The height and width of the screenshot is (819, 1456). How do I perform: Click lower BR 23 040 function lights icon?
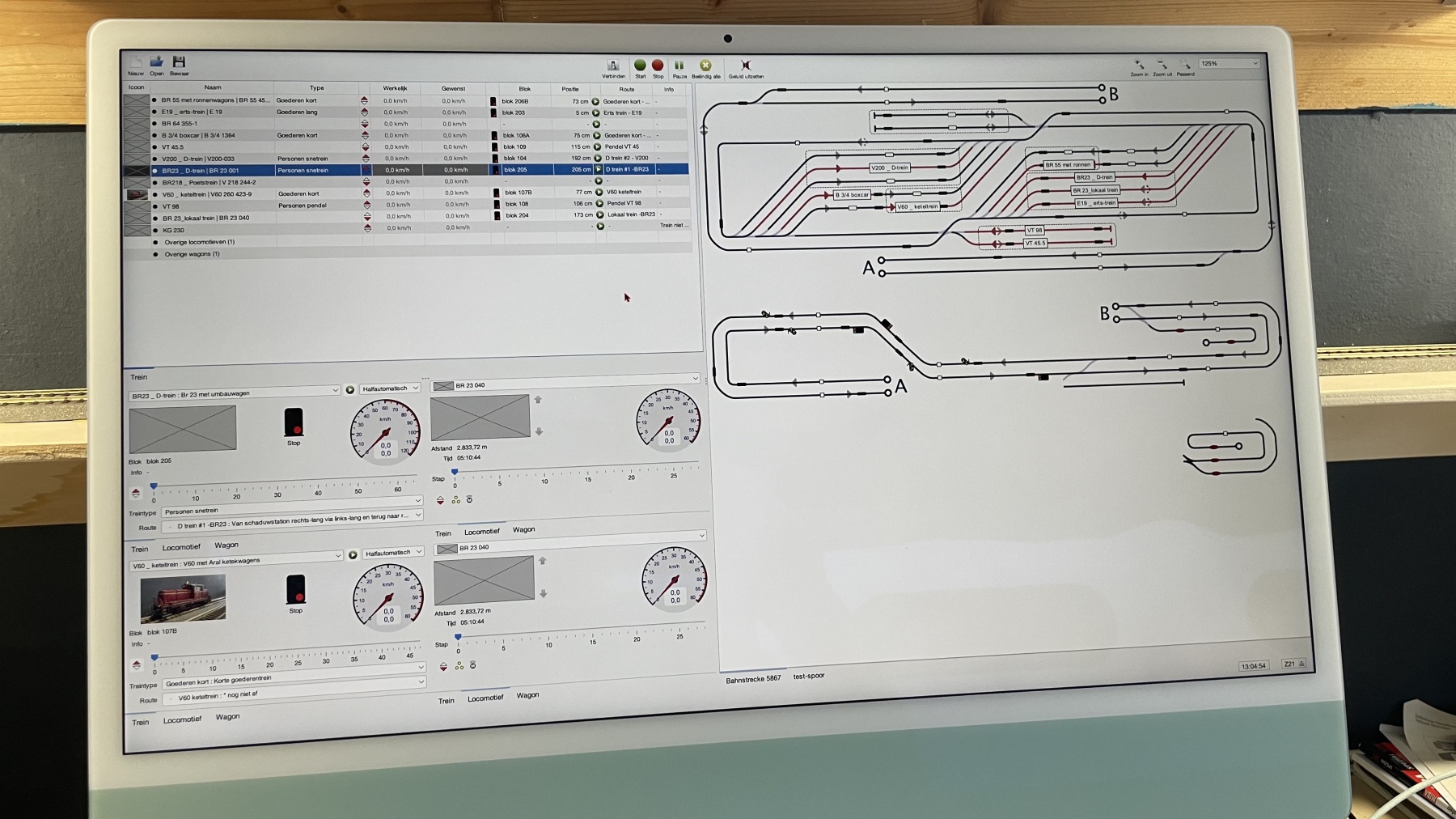pos(459,666)
